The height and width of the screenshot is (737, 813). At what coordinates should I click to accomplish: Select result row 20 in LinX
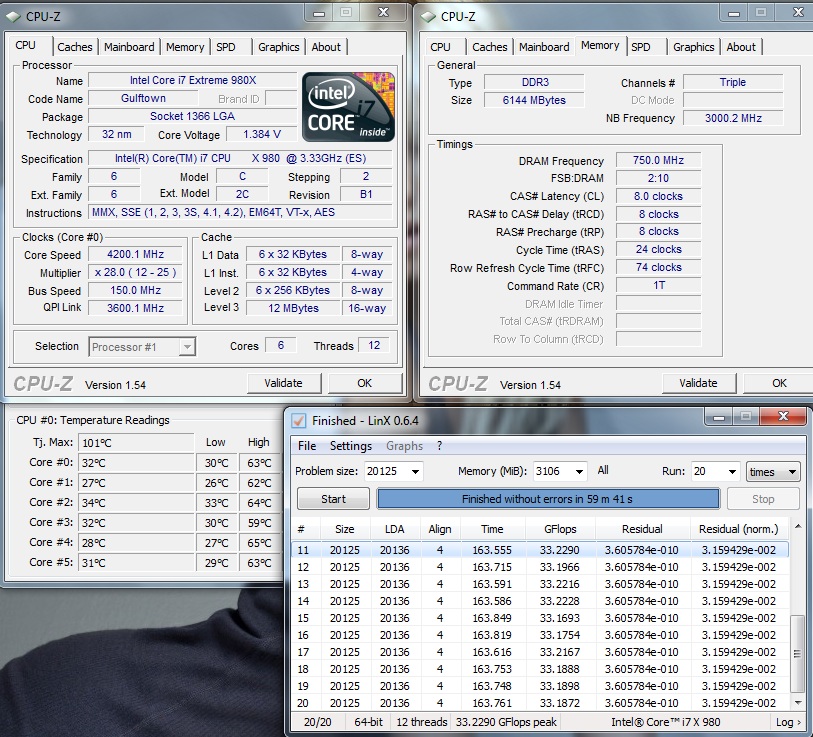[x=540, y=703]
